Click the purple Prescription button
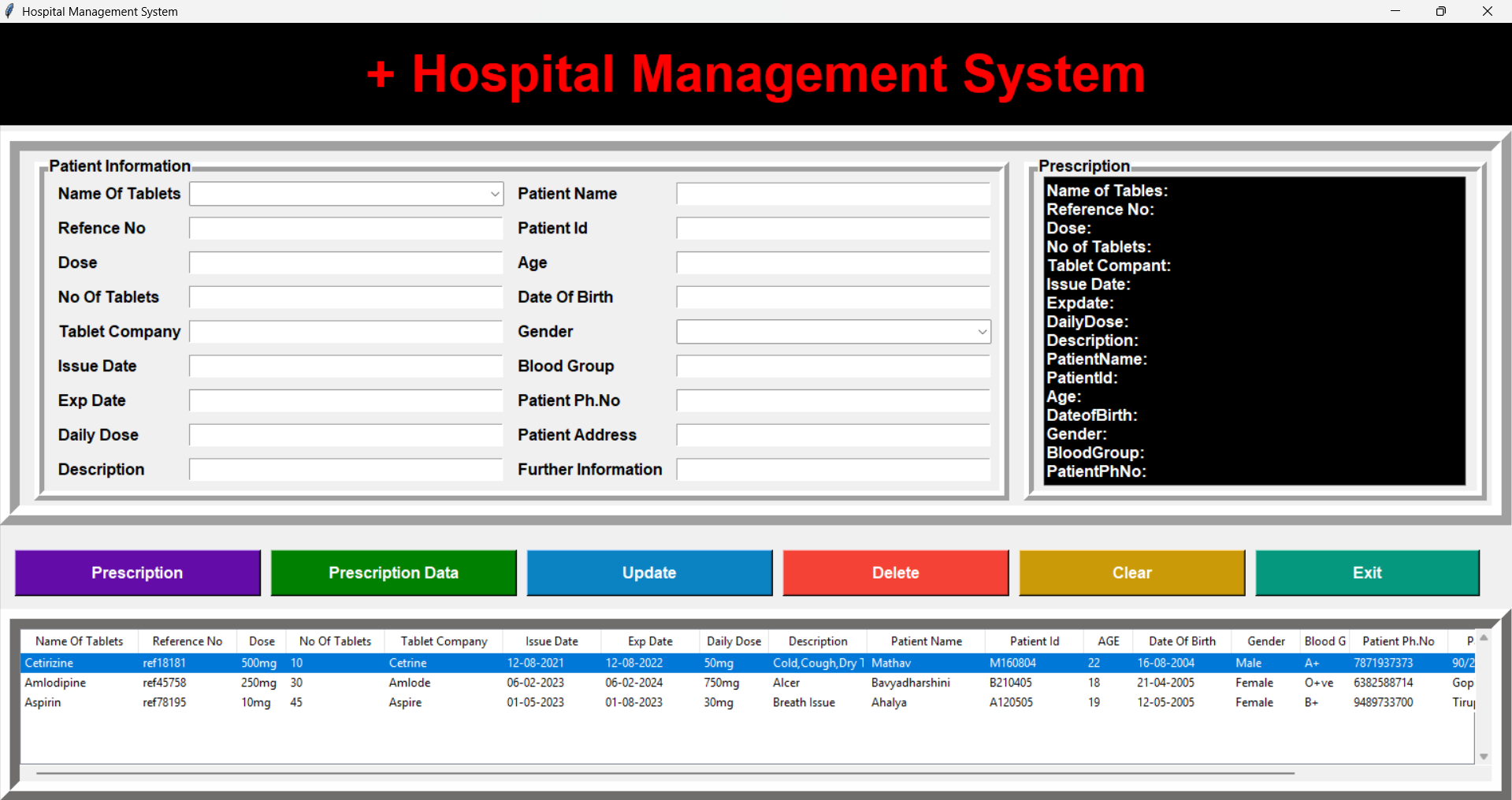This screenshot has height=800, width=1512. coord(137,573)
